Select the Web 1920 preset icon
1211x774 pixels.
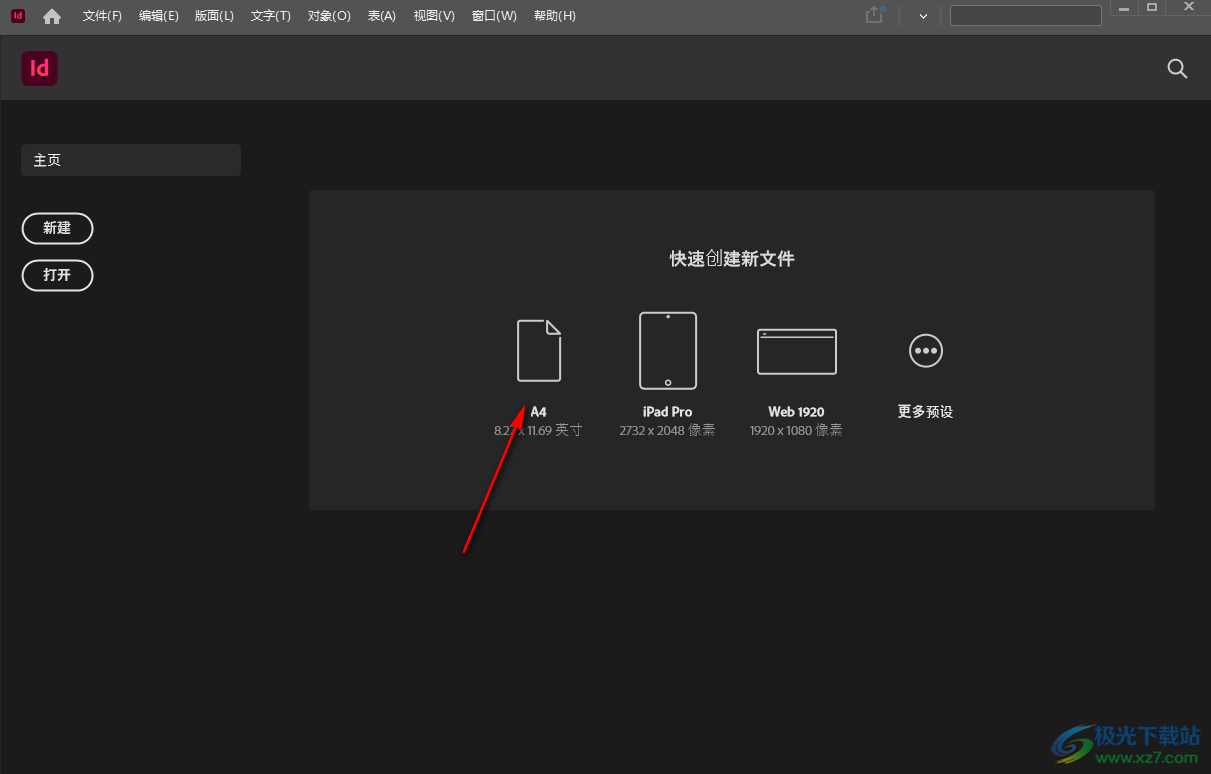[797, 351]
